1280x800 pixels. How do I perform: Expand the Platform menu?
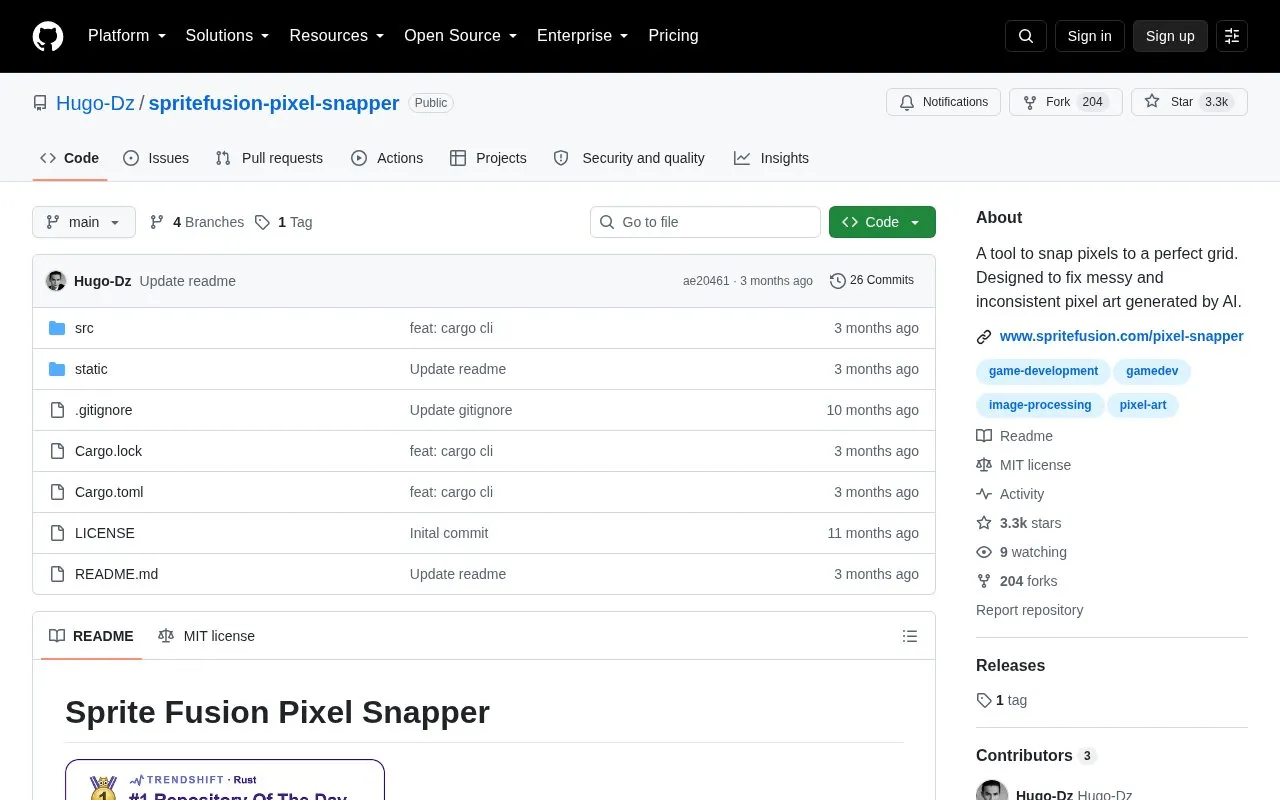coord(127,36)
